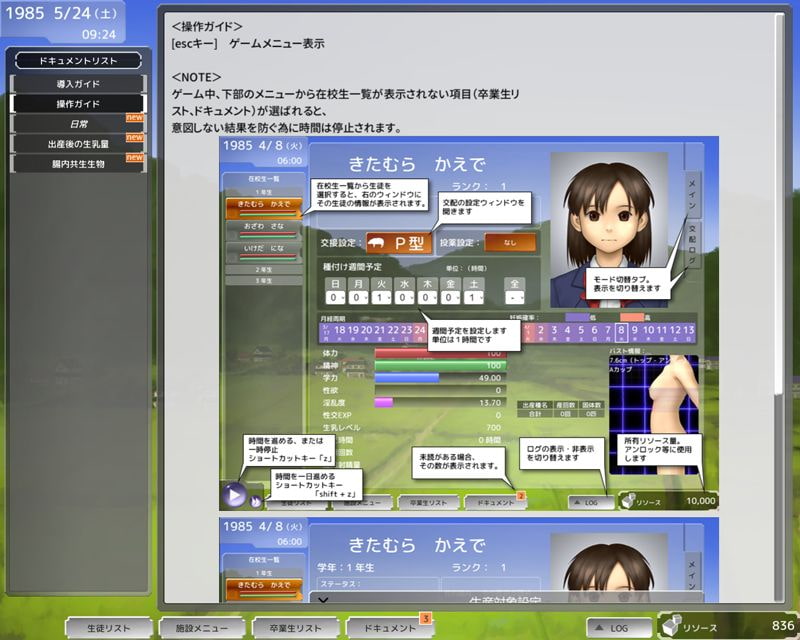Click the ドキュメントリスト header
This screenshot has height=640, width=800.
coord(78,60)
